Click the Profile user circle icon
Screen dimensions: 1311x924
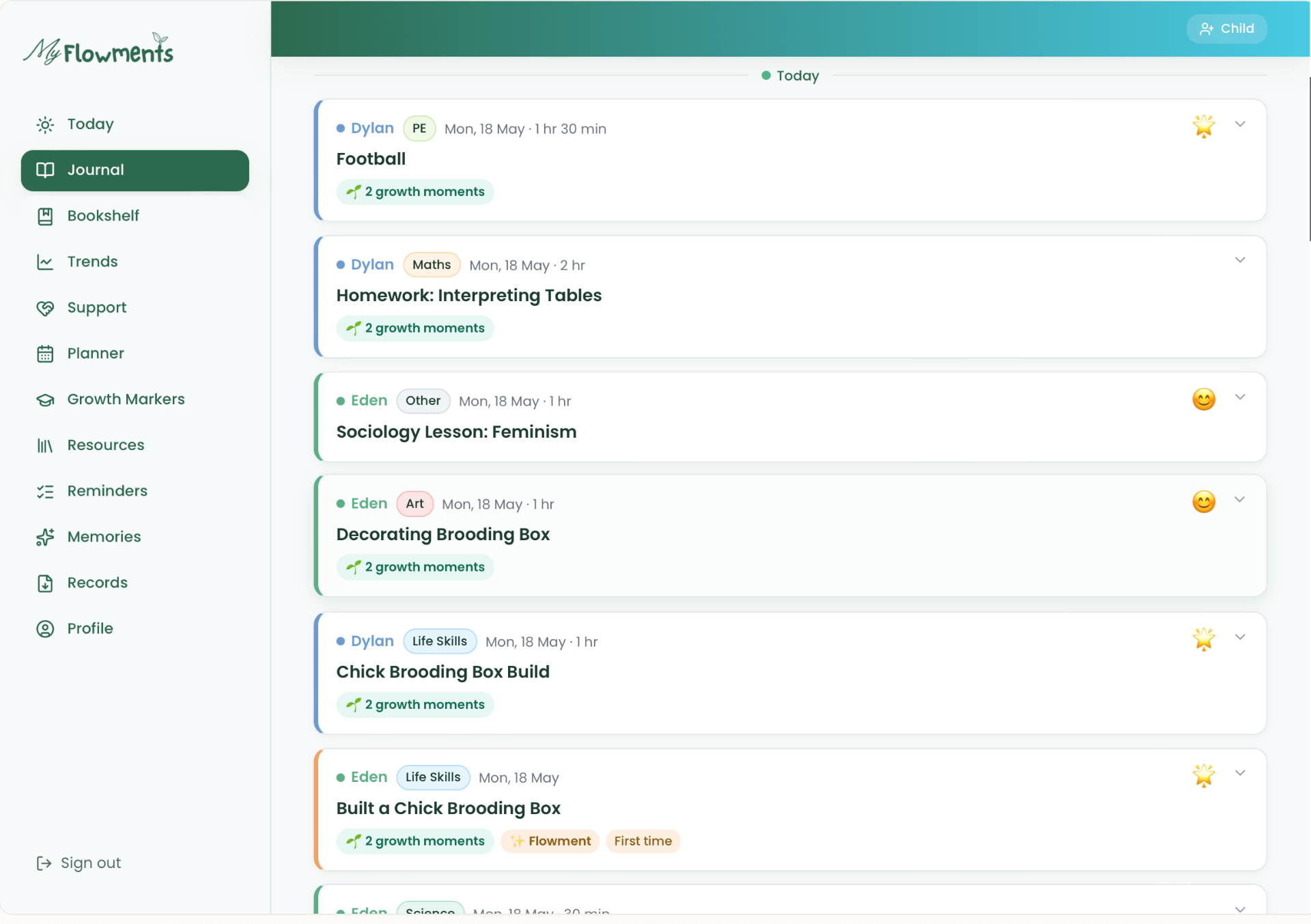point(45,629)
